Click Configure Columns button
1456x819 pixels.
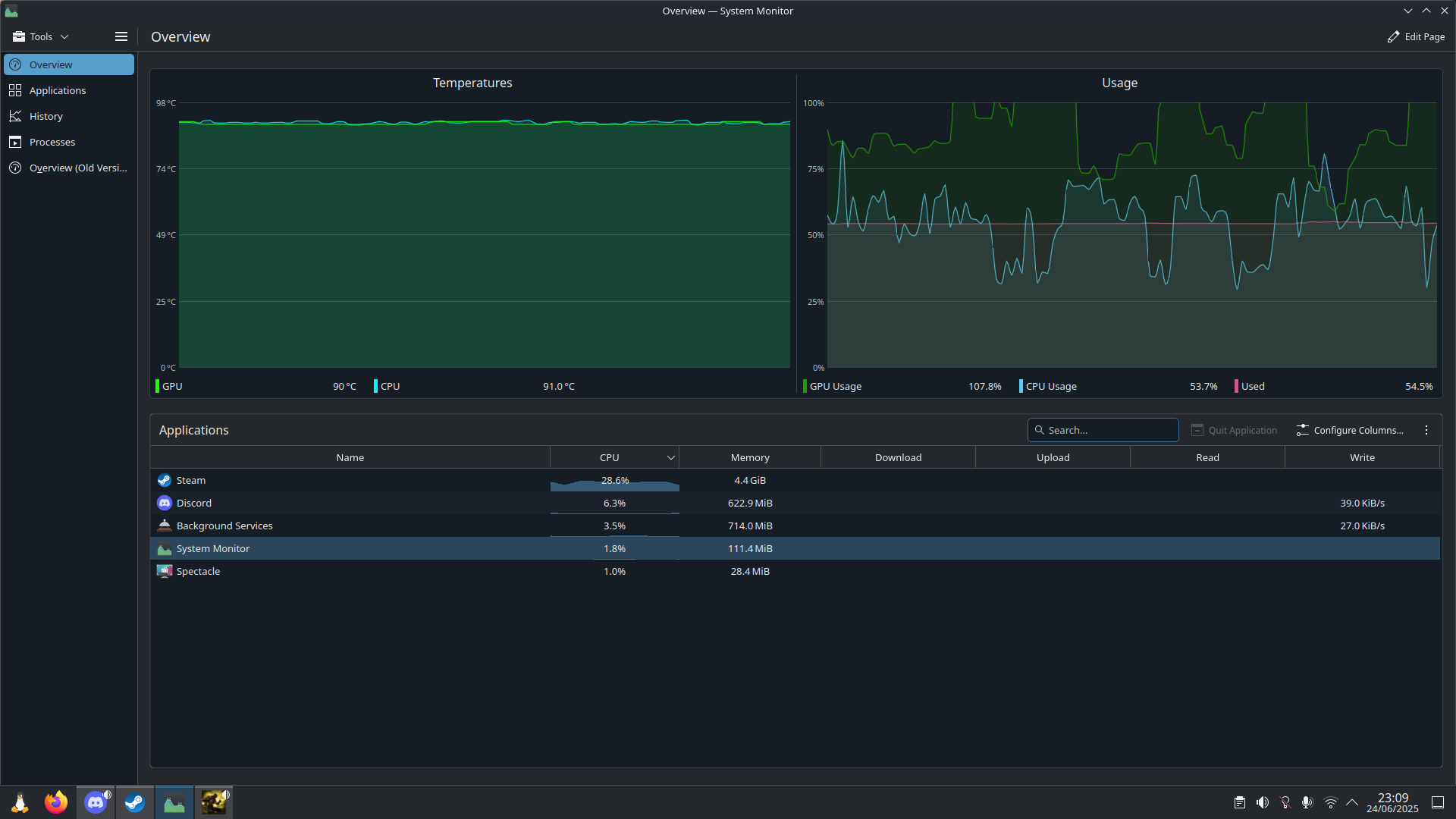tap(1350, 430)
